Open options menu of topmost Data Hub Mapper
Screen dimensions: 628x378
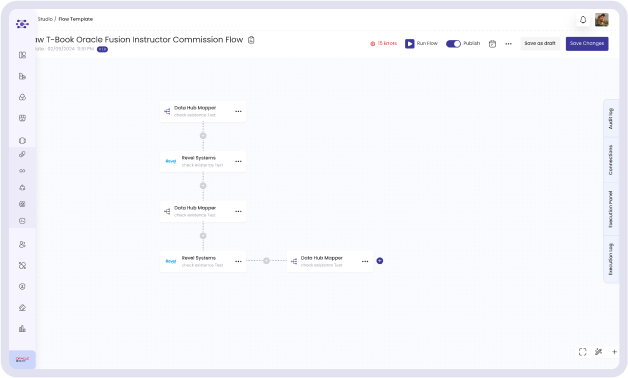click(238, 111)
